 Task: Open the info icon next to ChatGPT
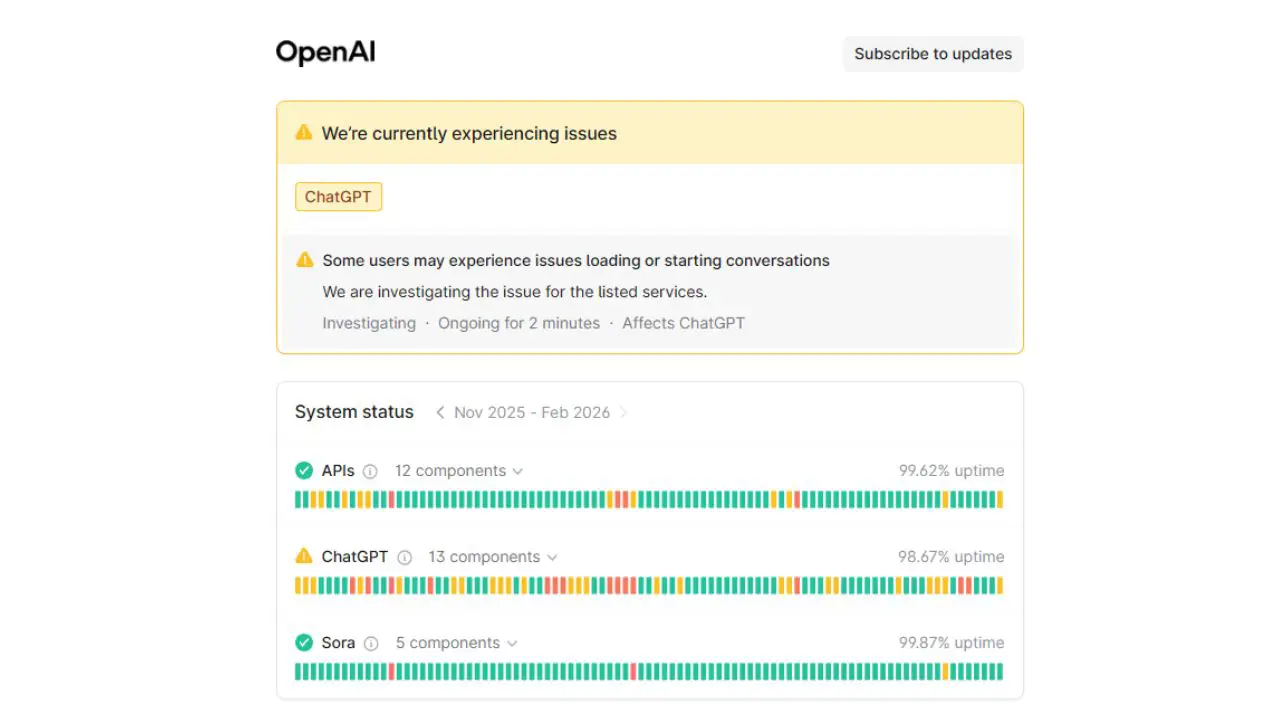pos(404,557)
